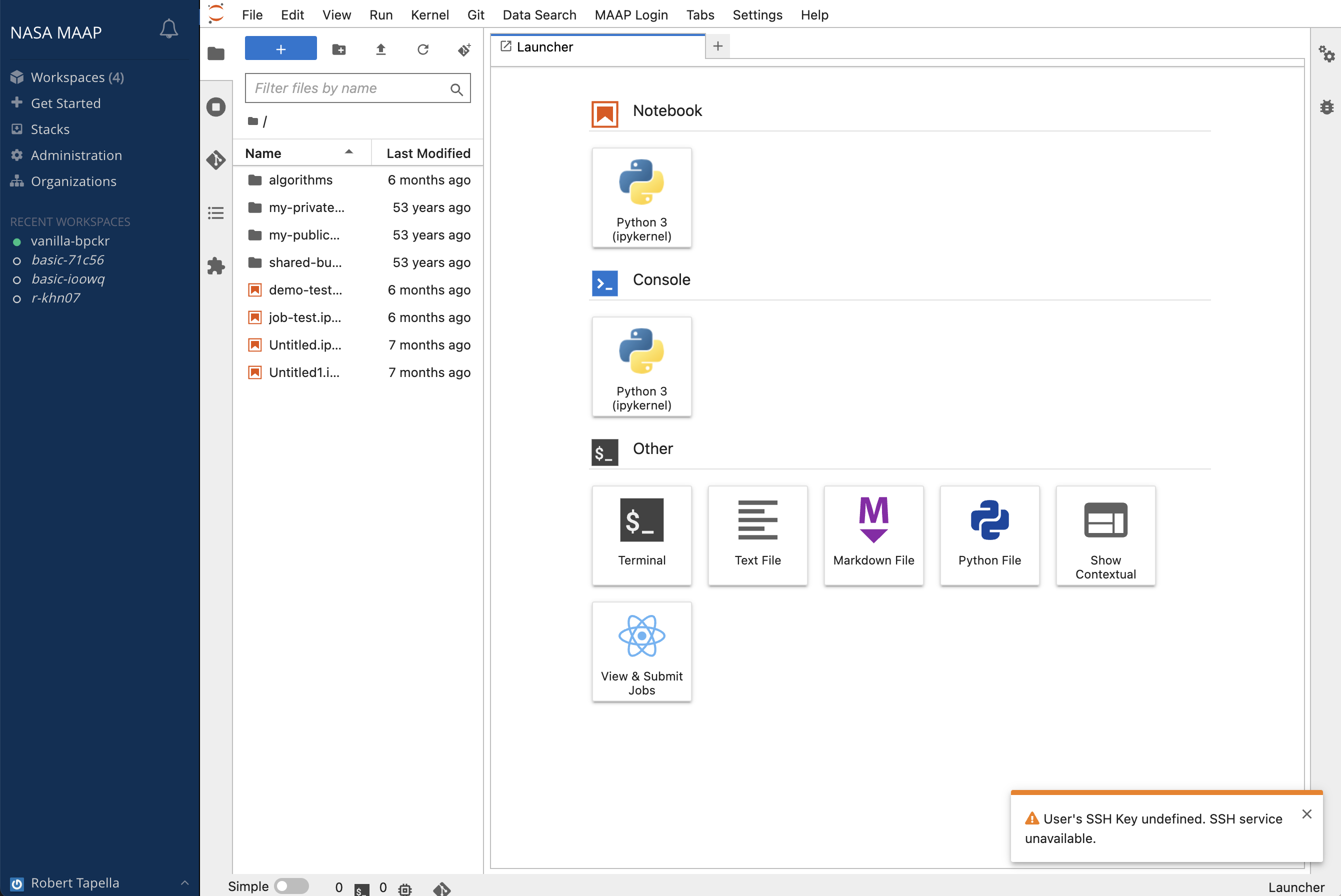
Task: Create a new Text File
Action: (x=757, y=535)
